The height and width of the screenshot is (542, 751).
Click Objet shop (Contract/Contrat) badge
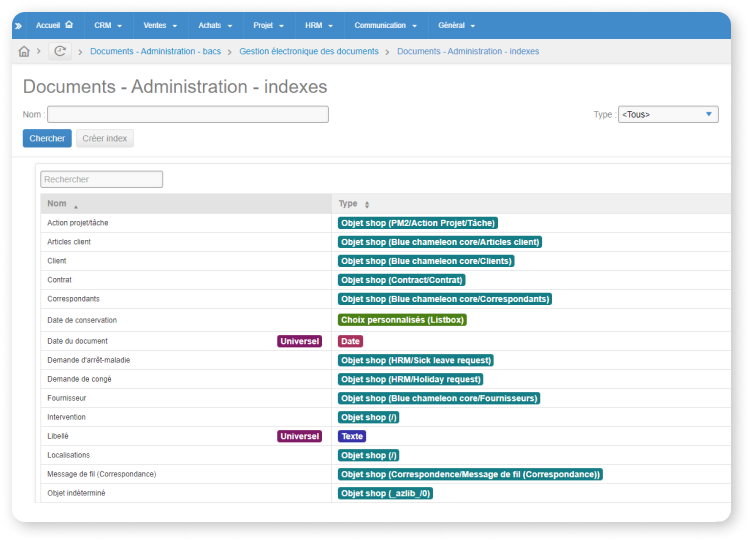point(402,280)
